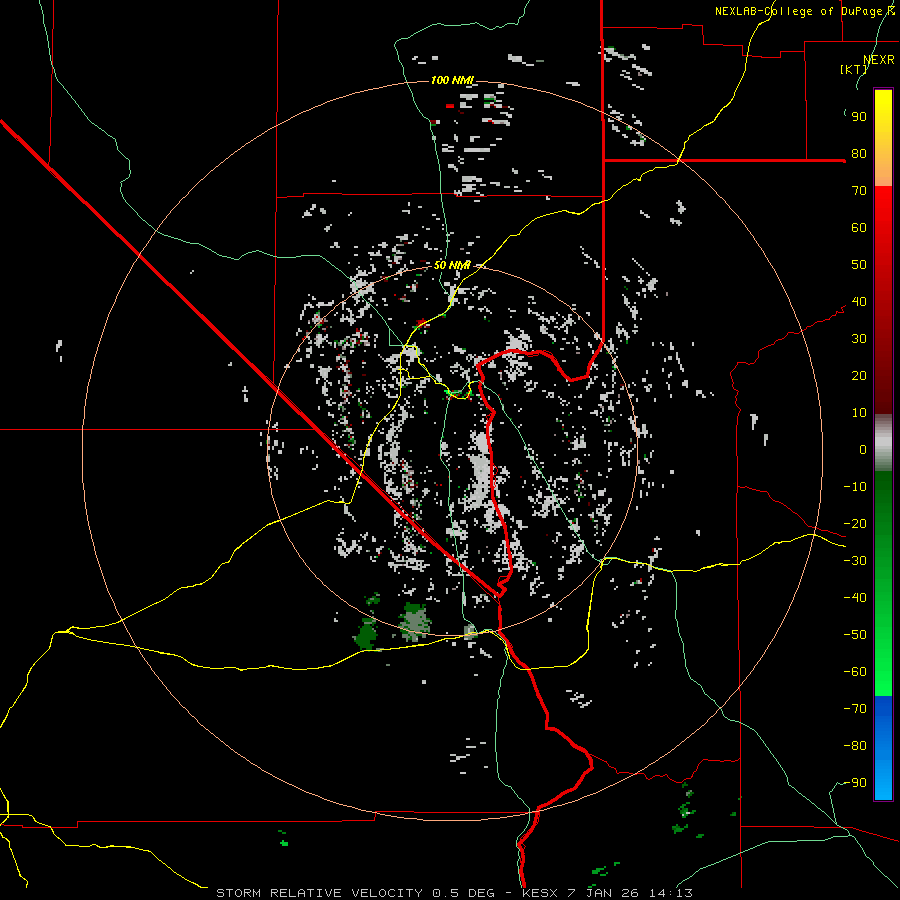900x900 pixels.
Task: Click the -40 value on velocity scale
Action: 855,598
